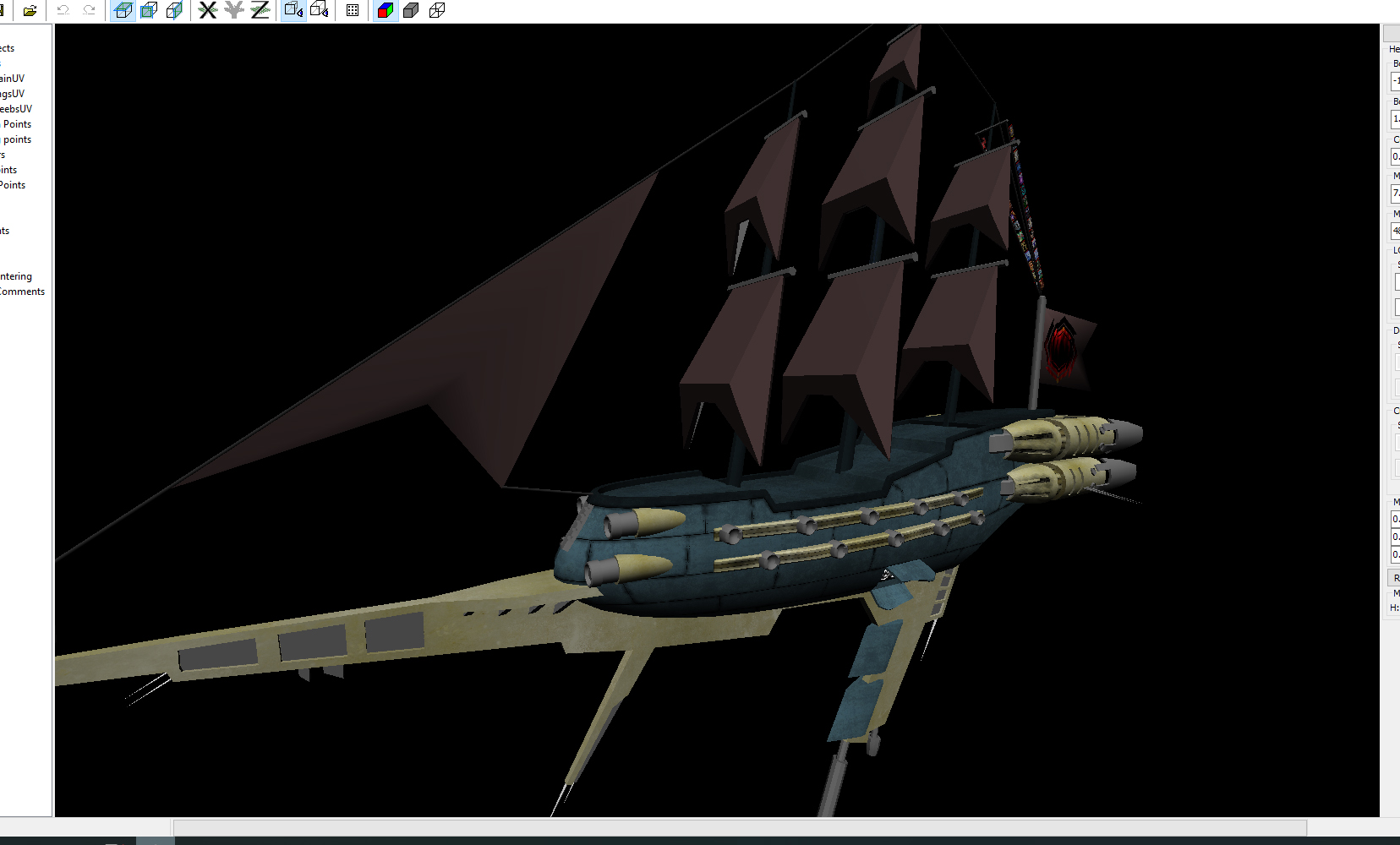Select the 'ntering' tree entry
The width and height of the screenshot is (1400, 845).
pyautogui.click(x=16, y=276)
